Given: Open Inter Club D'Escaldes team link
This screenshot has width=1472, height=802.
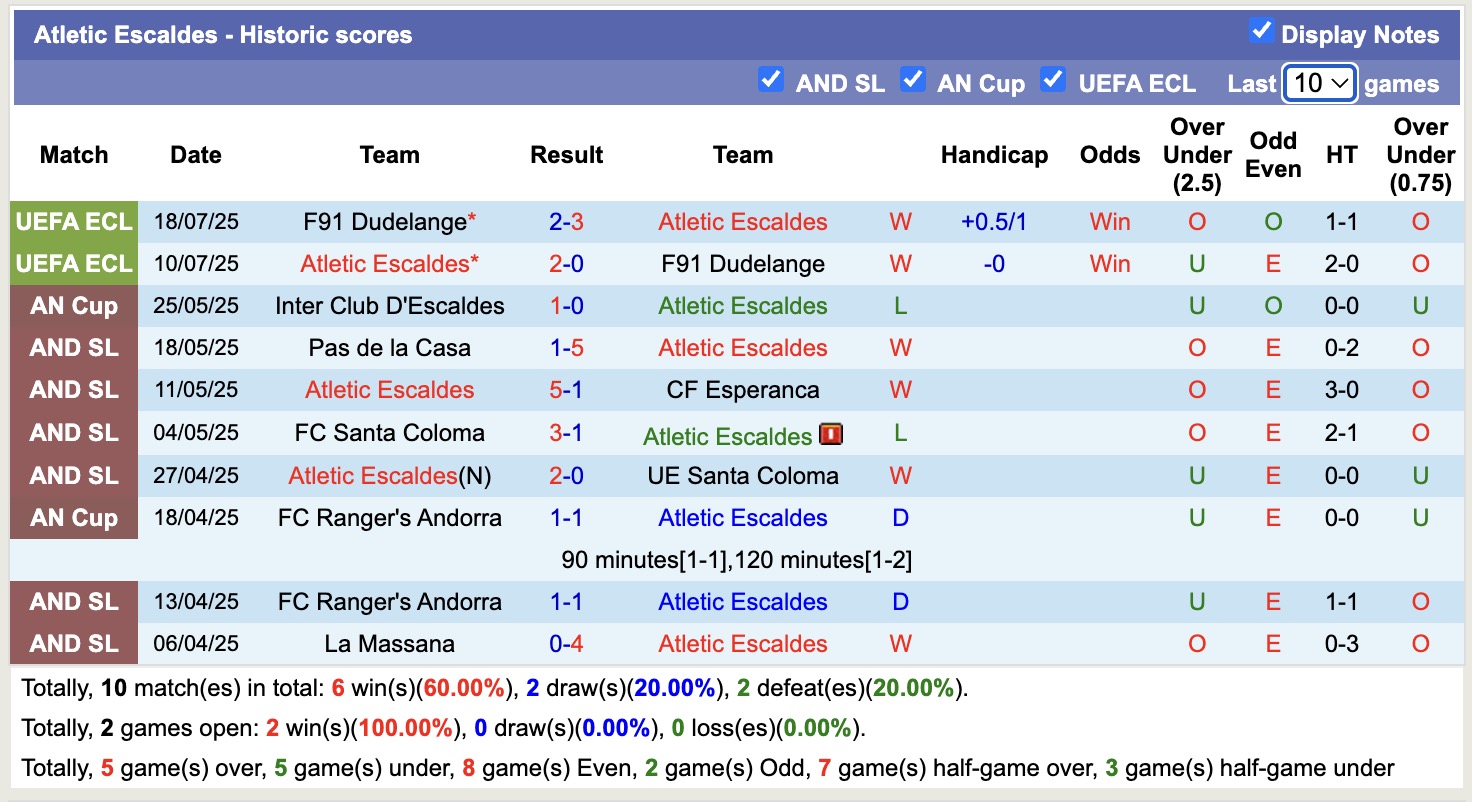Looking at the screenshot, I should pyautogui.click(x=389, y=306).
